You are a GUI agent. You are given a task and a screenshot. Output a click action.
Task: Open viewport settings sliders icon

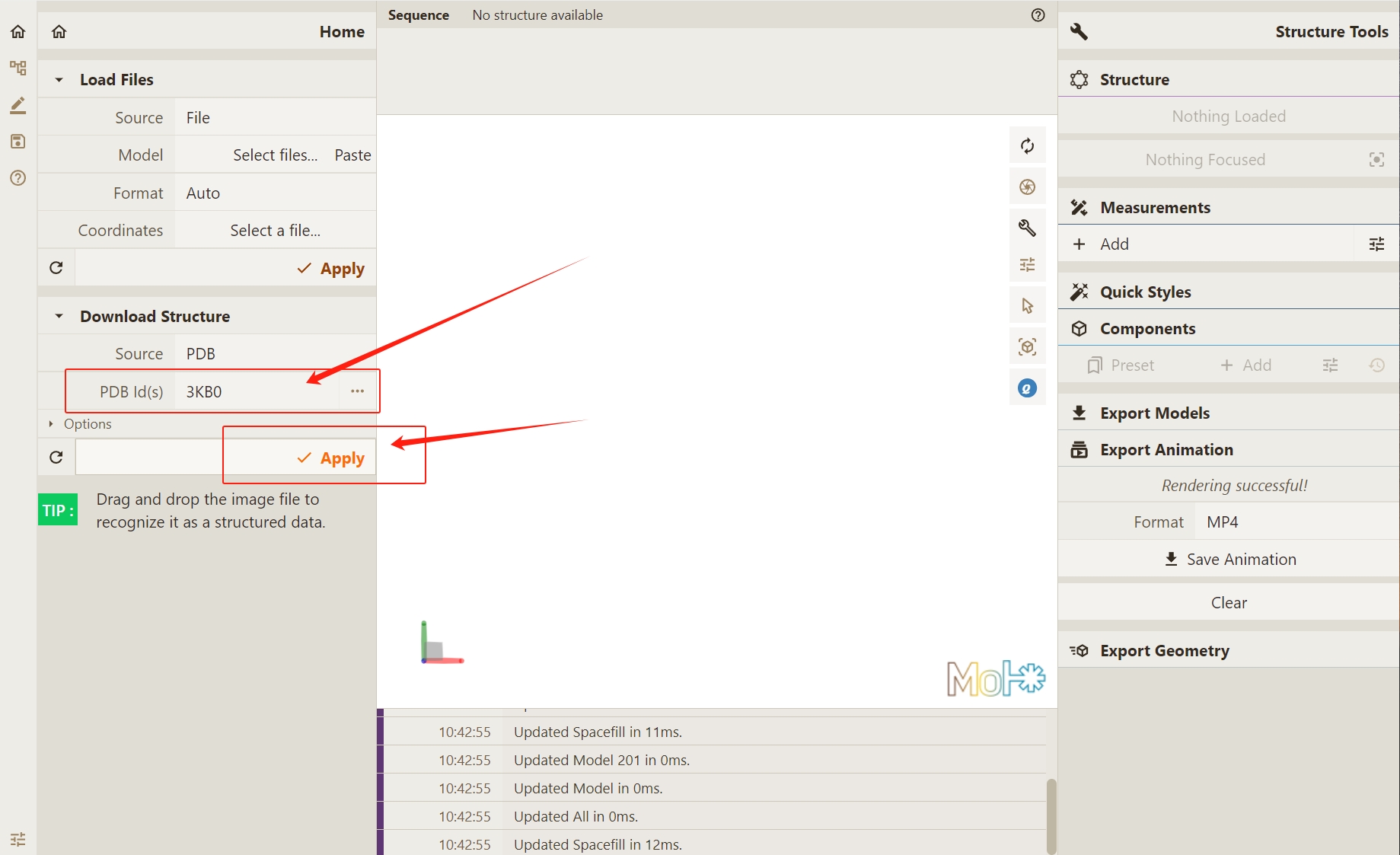point(1027,265)
